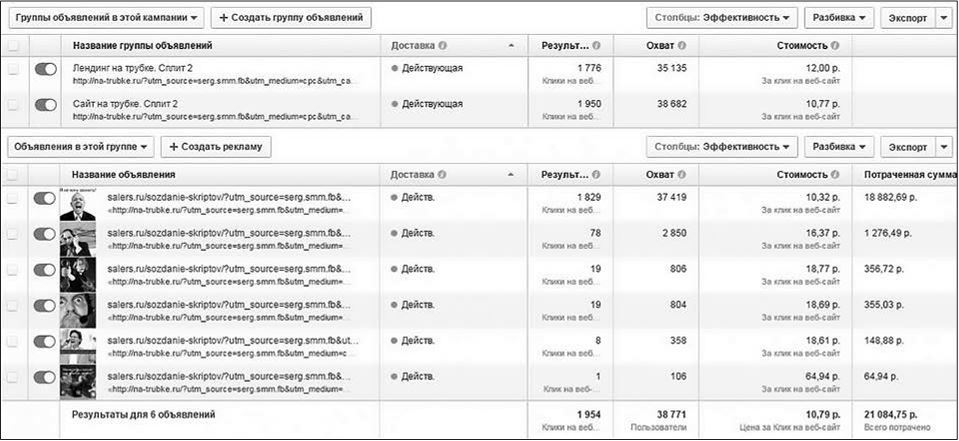Open the Группы объявлений в этой кампании dropdown
The height and width of the screenshot is (441, 959).
click(x=108, y=18)
